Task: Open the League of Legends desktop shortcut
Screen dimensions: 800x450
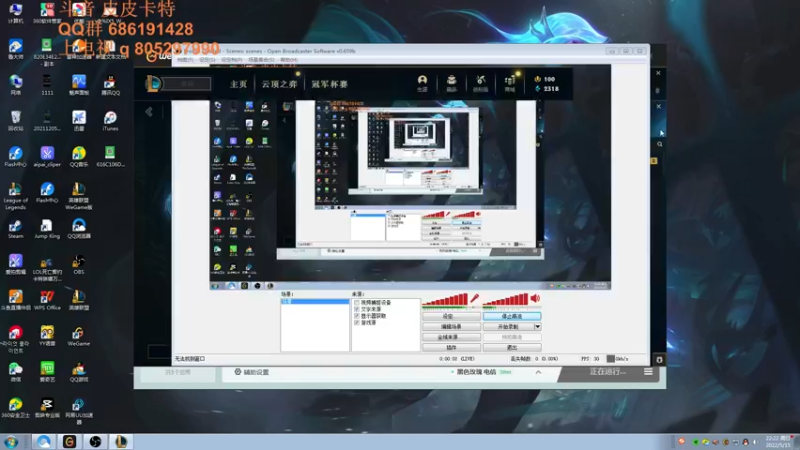Action: click(15, 196)
